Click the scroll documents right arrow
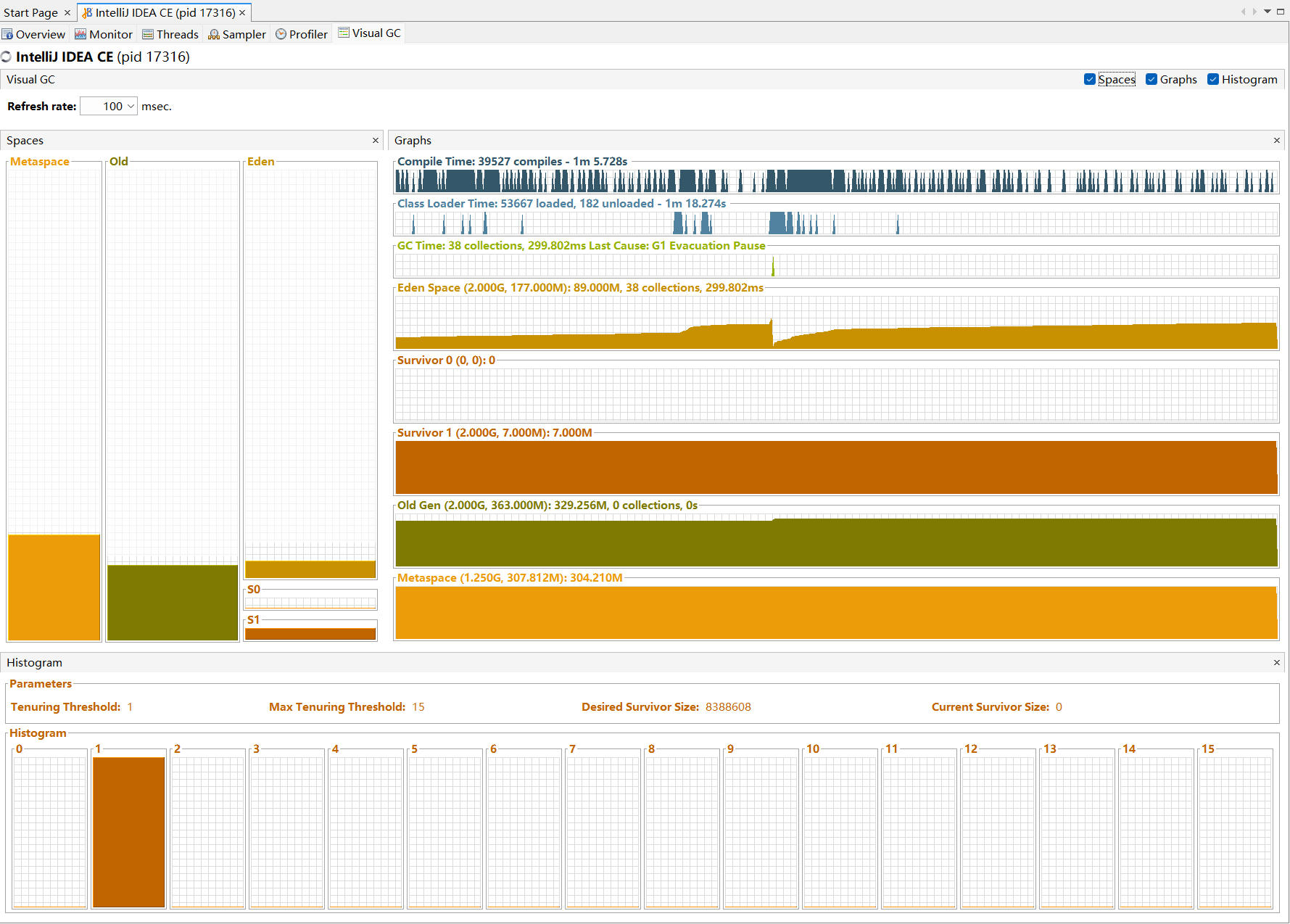The width and height of the screenshot is (1290, 924). [1254, 12]
